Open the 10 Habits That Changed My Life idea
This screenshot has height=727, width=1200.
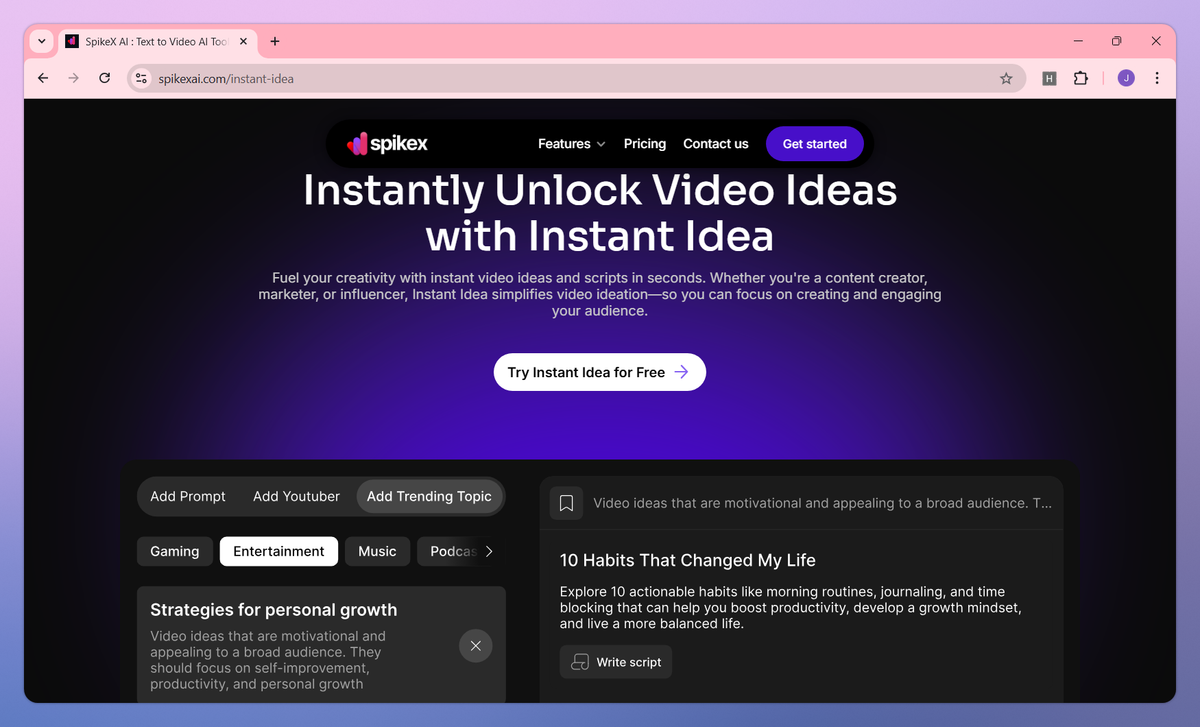tap(688, 560)
